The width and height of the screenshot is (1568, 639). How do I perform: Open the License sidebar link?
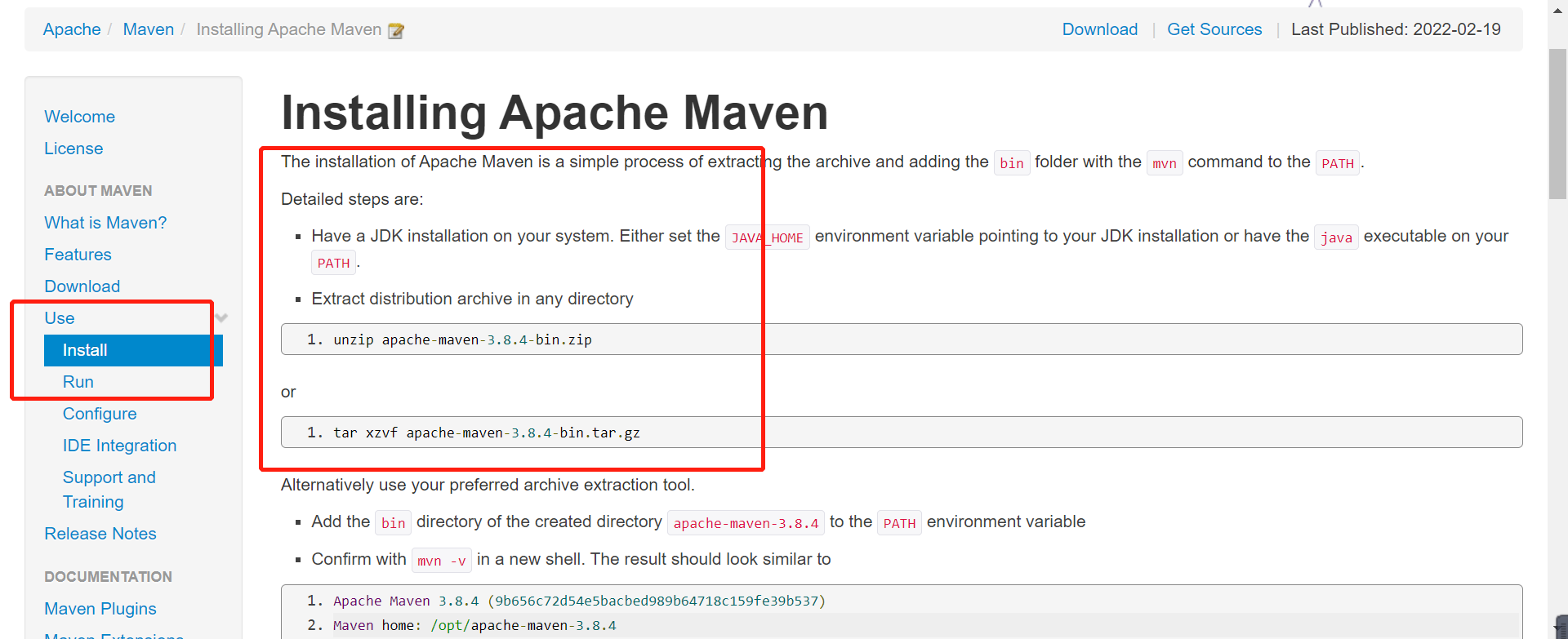coord(73,149)
